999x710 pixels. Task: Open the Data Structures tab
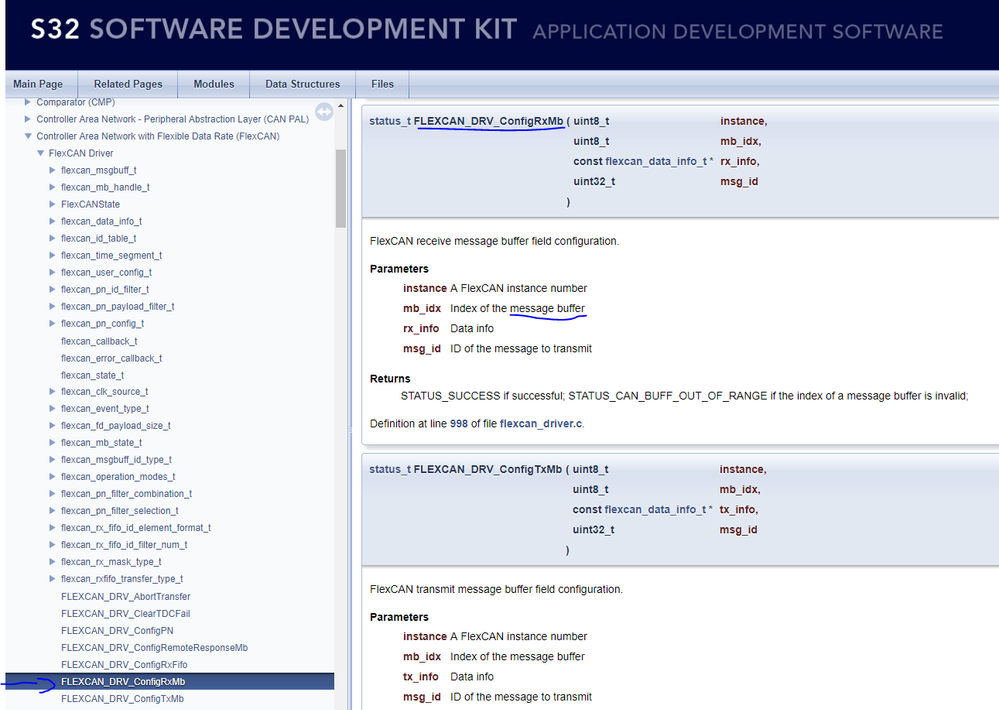pos(303,84)
